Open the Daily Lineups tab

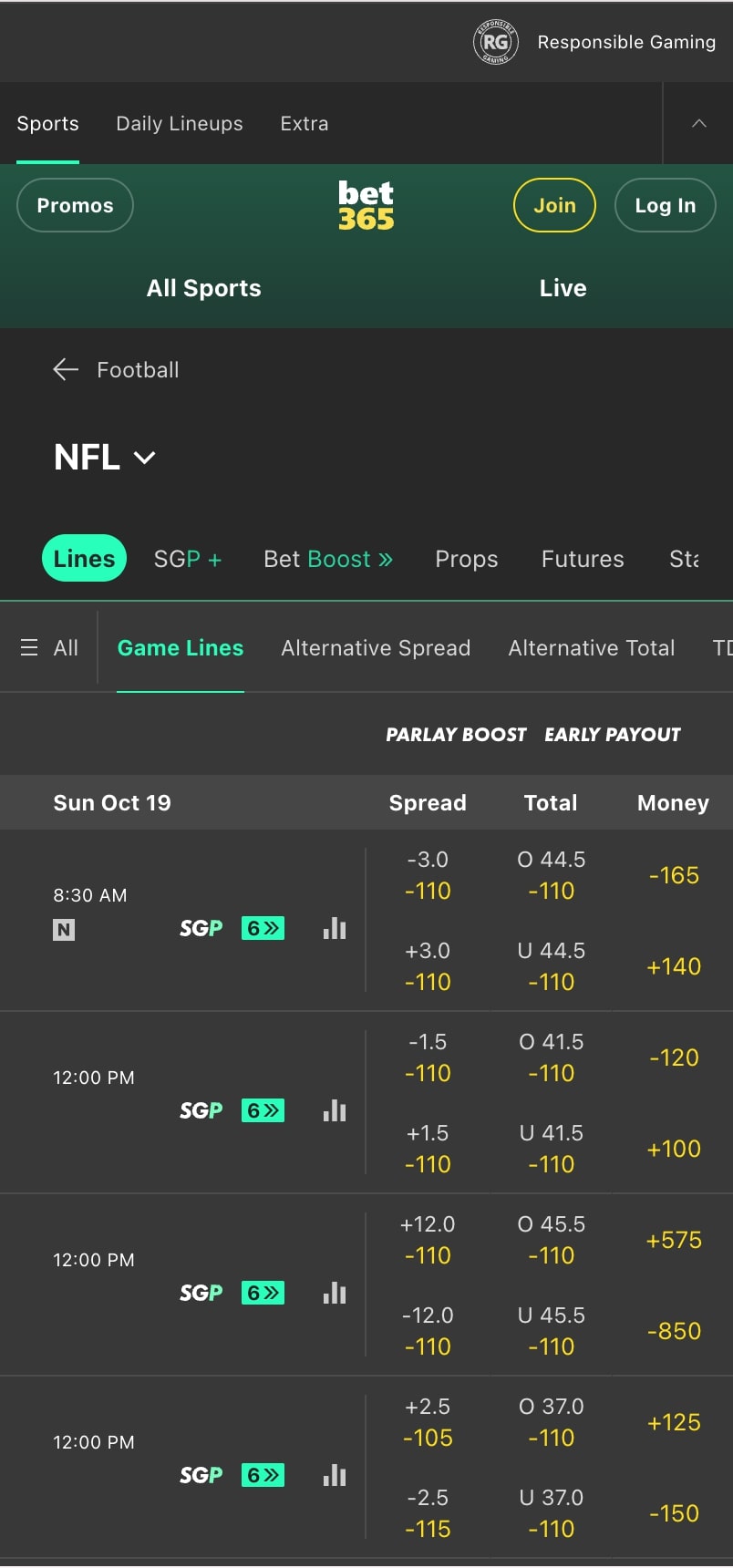180,123
